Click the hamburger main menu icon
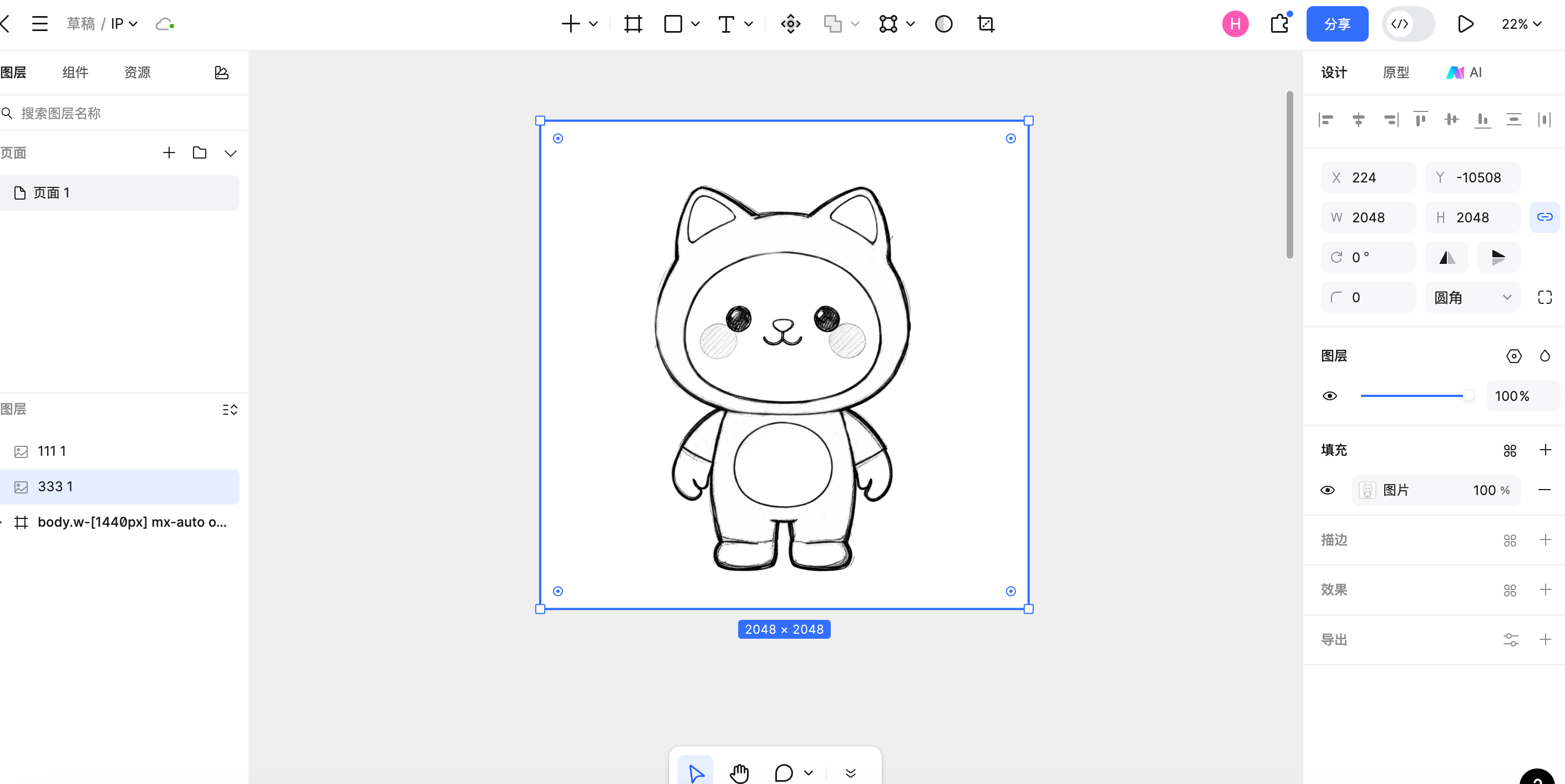 pos(40,24)
